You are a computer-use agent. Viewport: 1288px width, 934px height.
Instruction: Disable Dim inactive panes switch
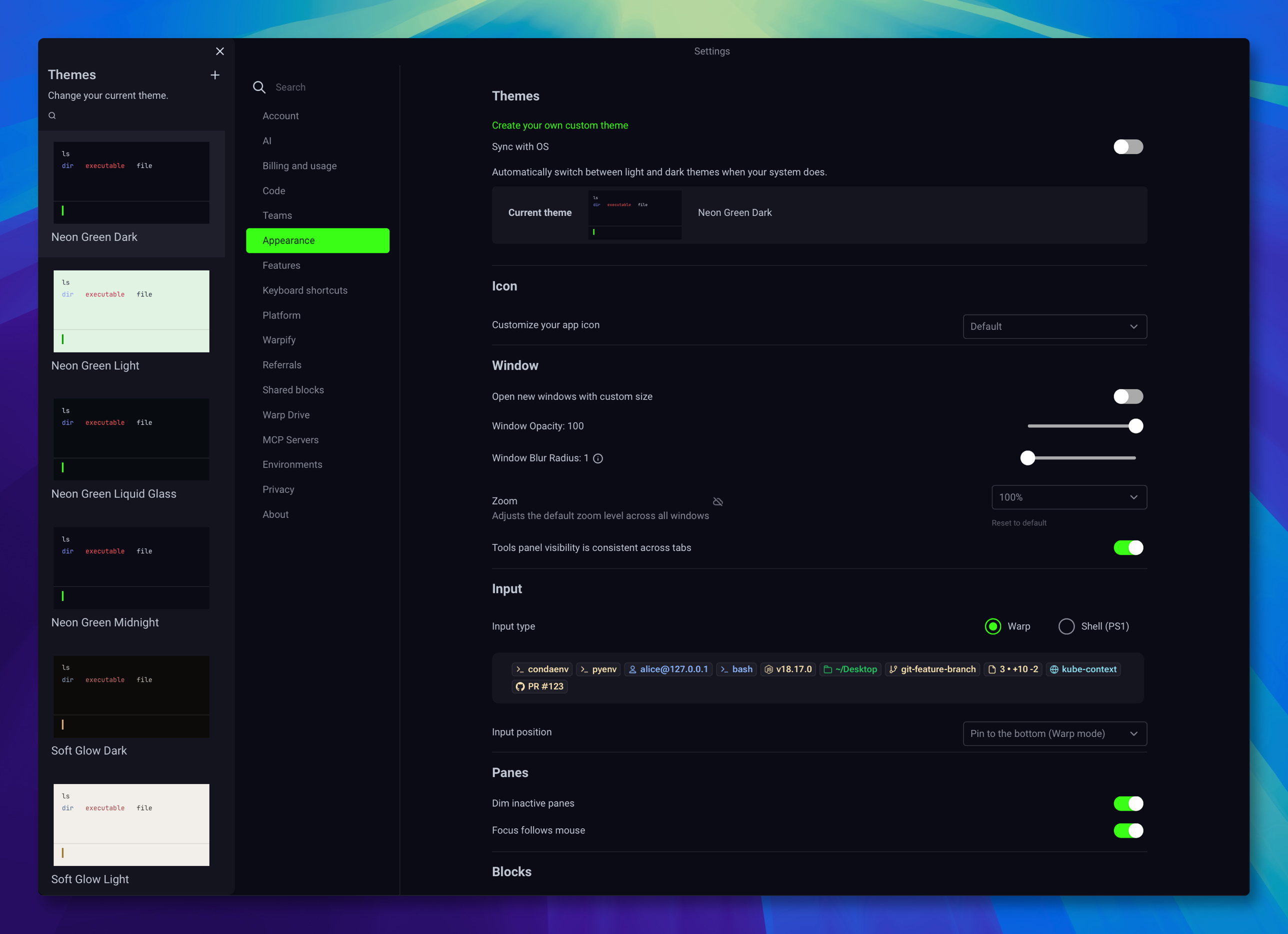click(1128, 803)
